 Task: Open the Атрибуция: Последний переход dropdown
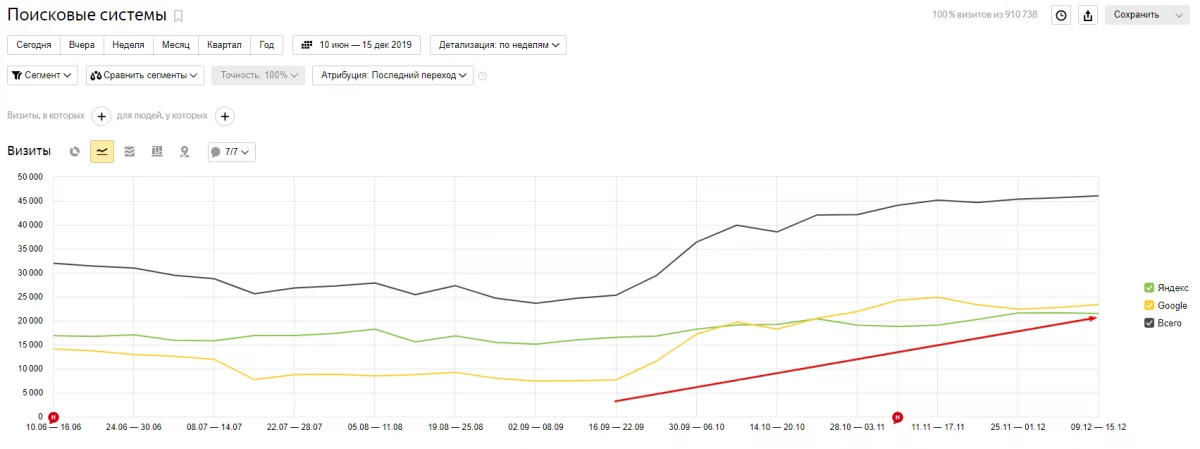[x=393, y=75]
